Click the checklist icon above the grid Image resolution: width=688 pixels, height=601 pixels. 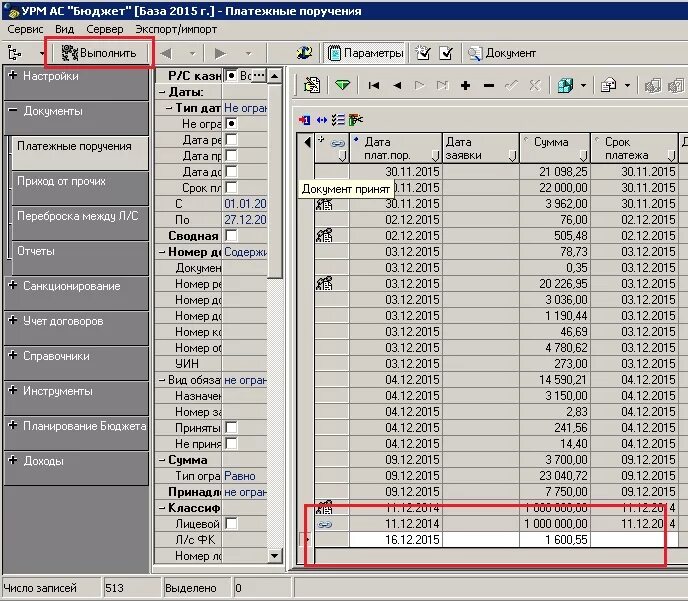coord(338,120)
